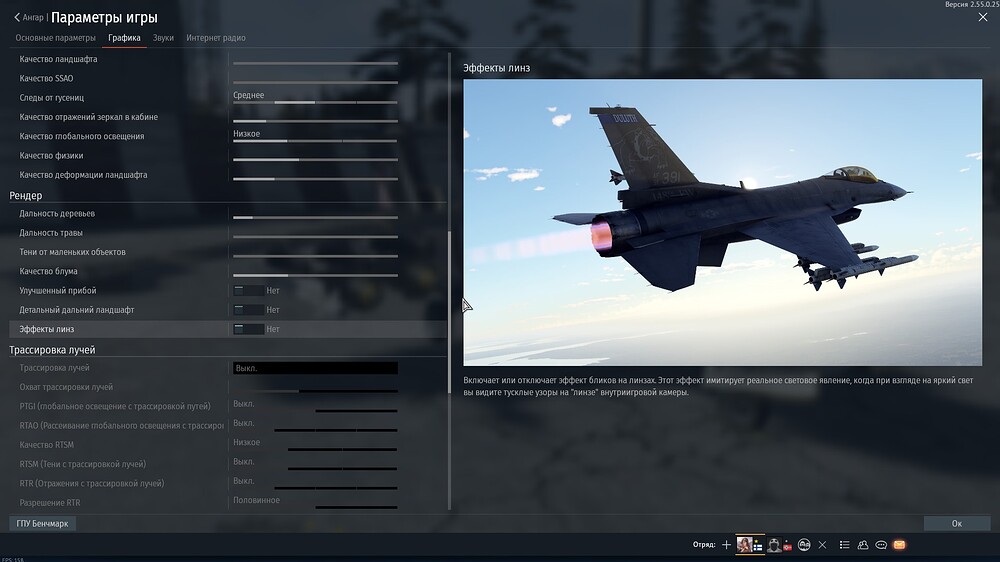Viewport: 1000px width, 562px height.
Task: Turn on the Эффекты линз toggle
Action: click(x=248, y=329)
